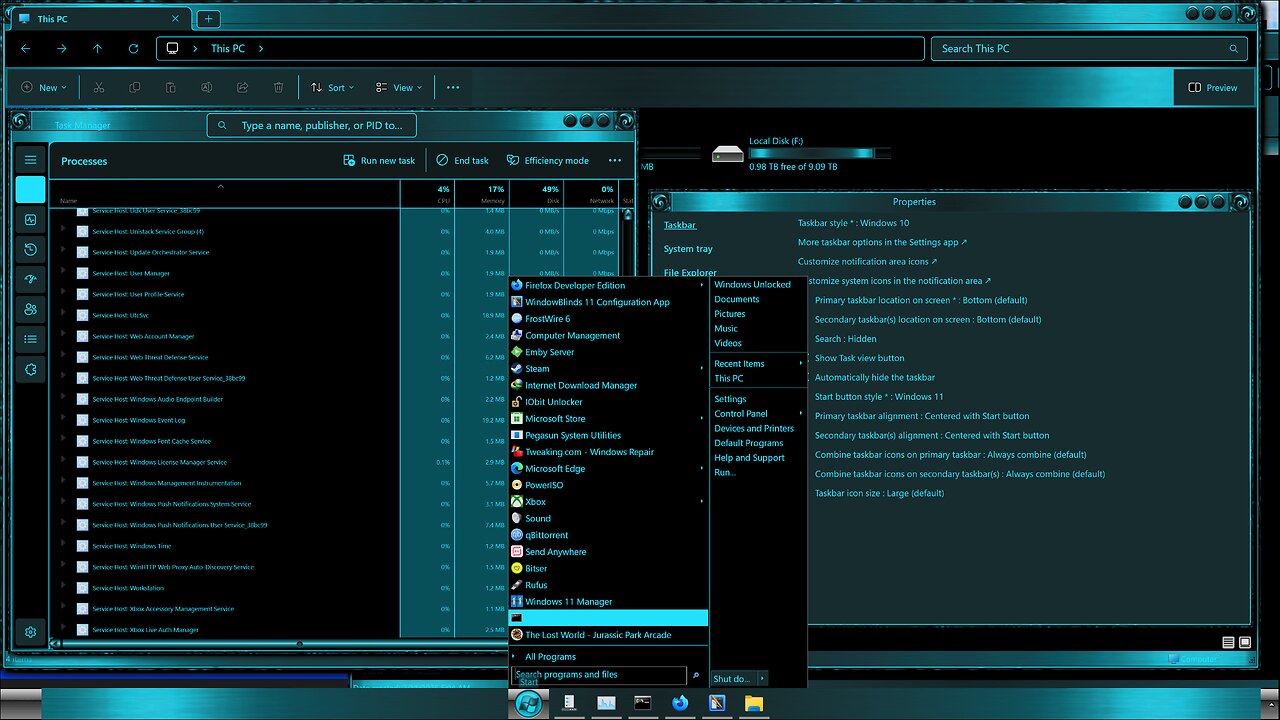This screenshot has width=1280, height=720.
Task: Open new Explorer tab plus button
Action: 208,18
